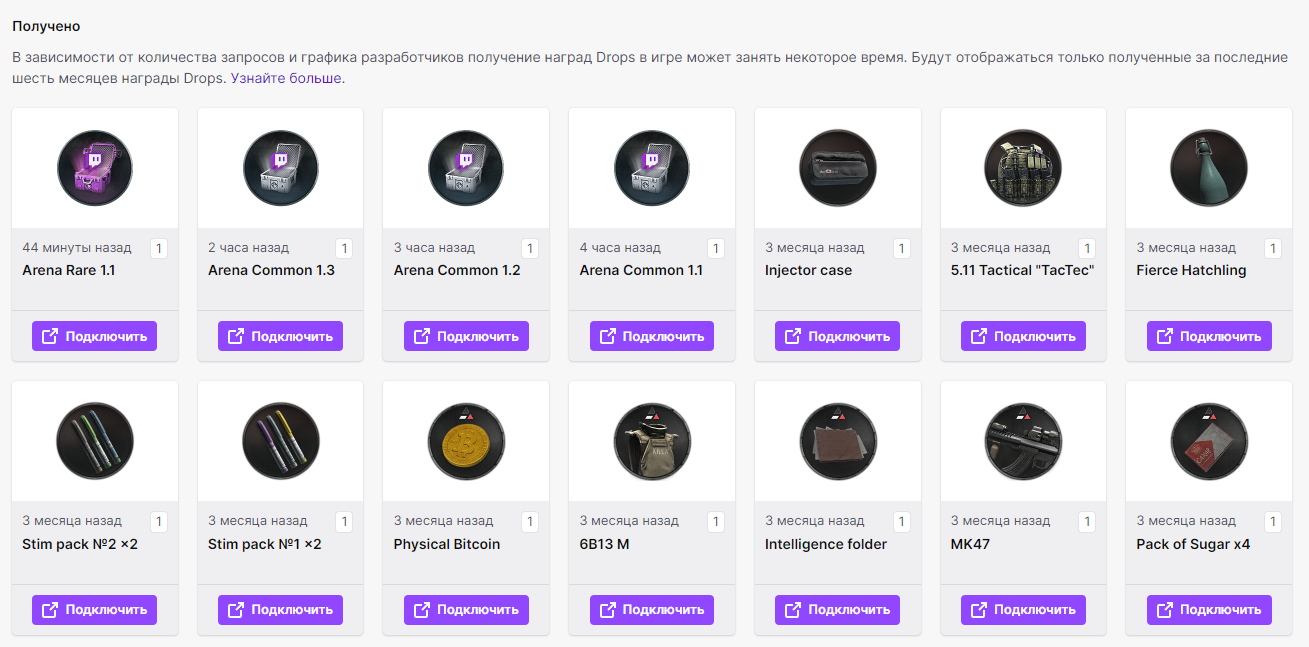1309x647 pixels.
Task: Click the Injector case item icon
Action: click(x=838, y=168)
